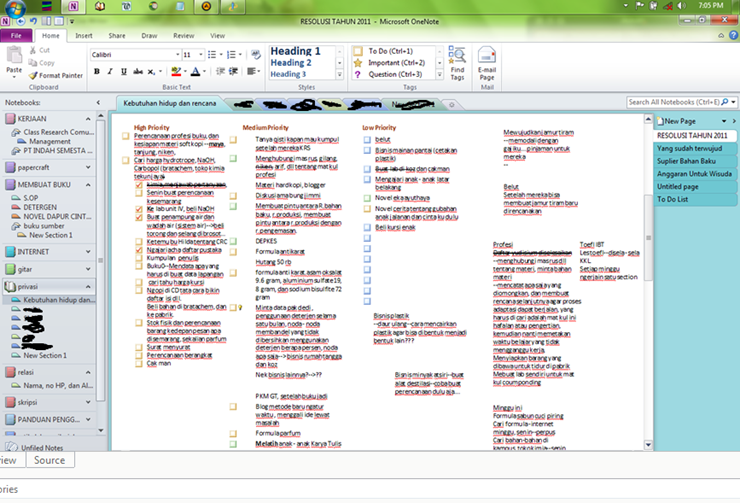Open the File tab
The width and height of the screenshot is (740, 503).
pos(16,35)
